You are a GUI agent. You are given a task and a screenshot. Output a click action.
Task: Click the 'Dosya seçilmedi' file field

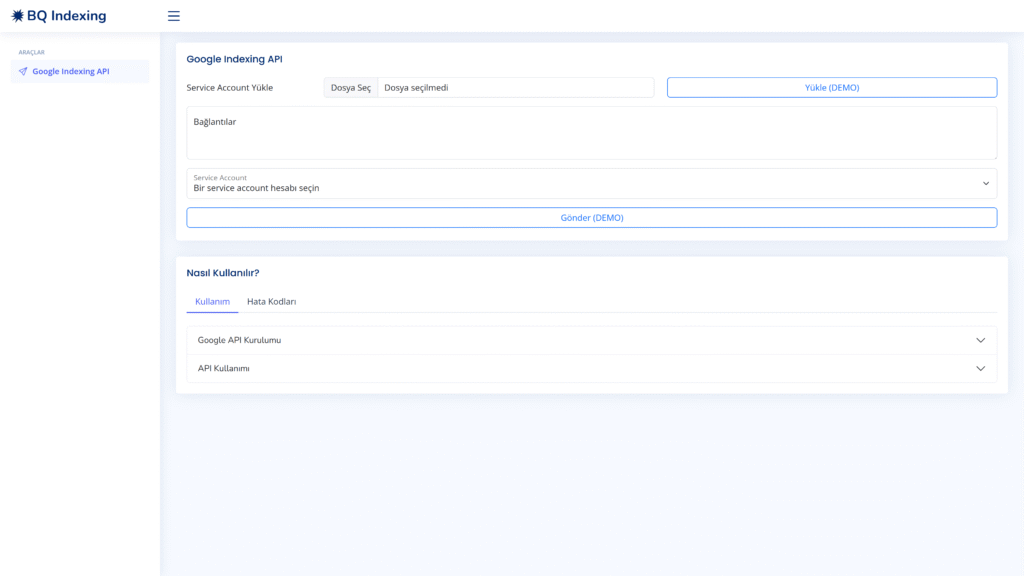tap(515, 88)
